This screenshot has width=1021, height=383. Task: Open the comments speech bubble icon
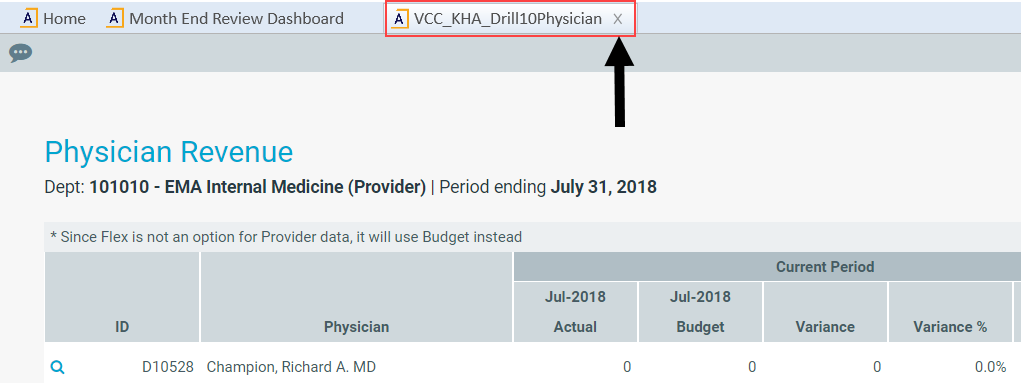click(21, 53)
